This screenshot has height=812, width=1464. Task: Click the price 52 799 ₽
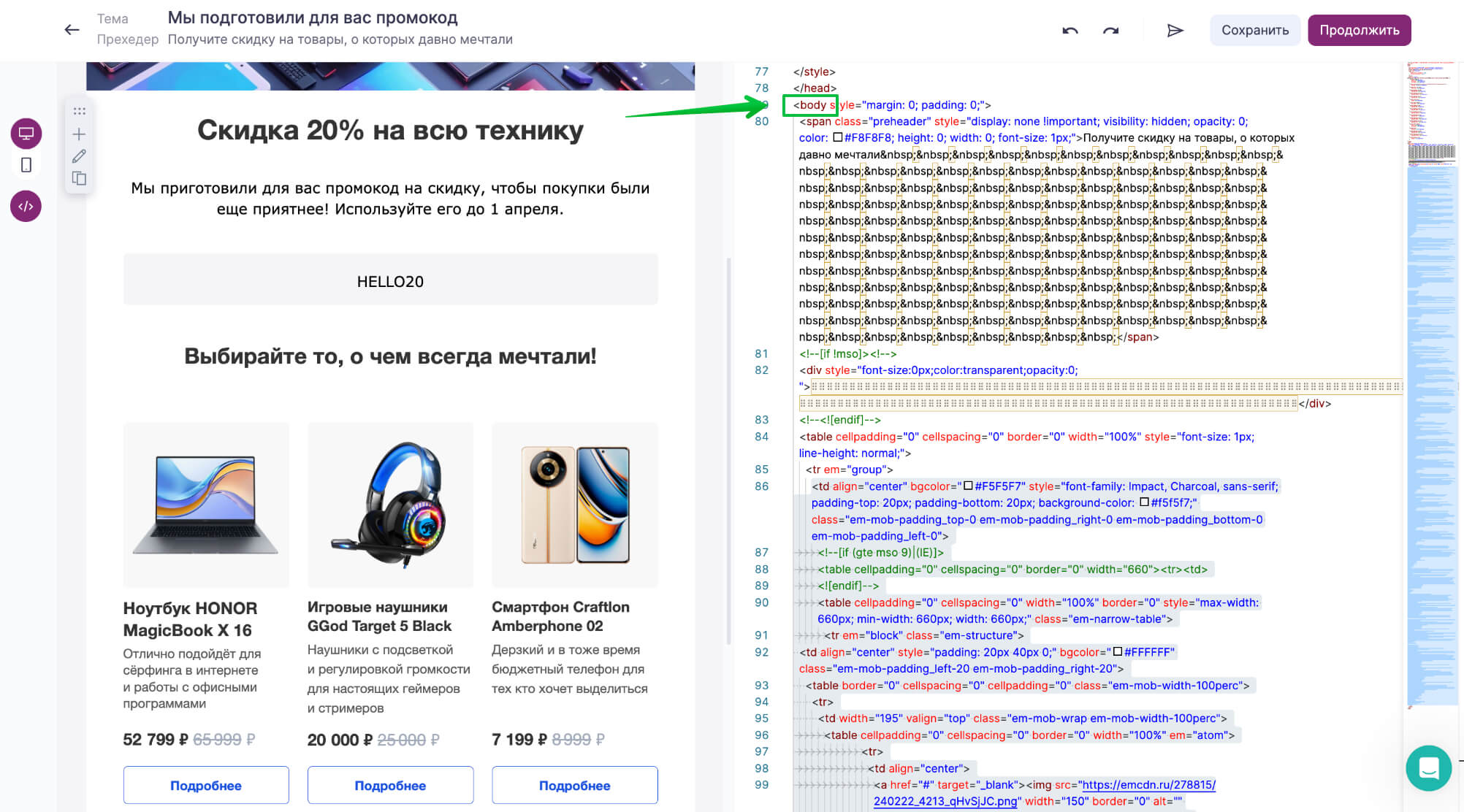pyautogui.click(x=156, y=740)
